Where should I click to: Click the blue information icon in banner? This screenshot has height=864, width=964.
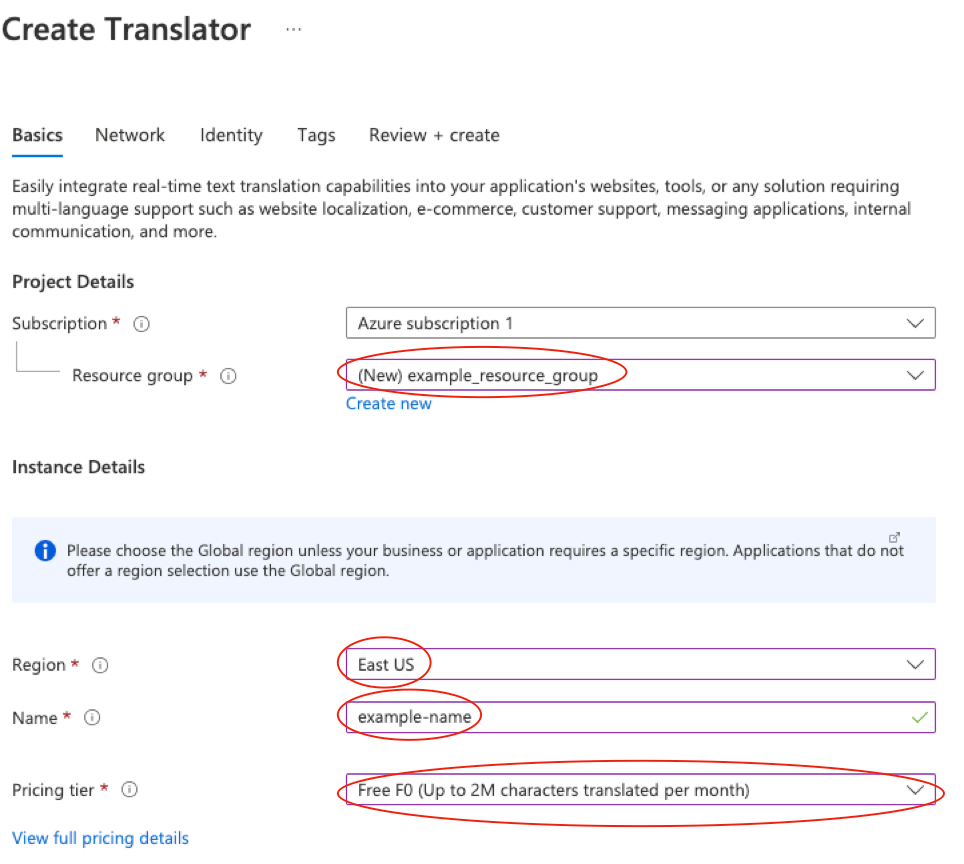44,551
